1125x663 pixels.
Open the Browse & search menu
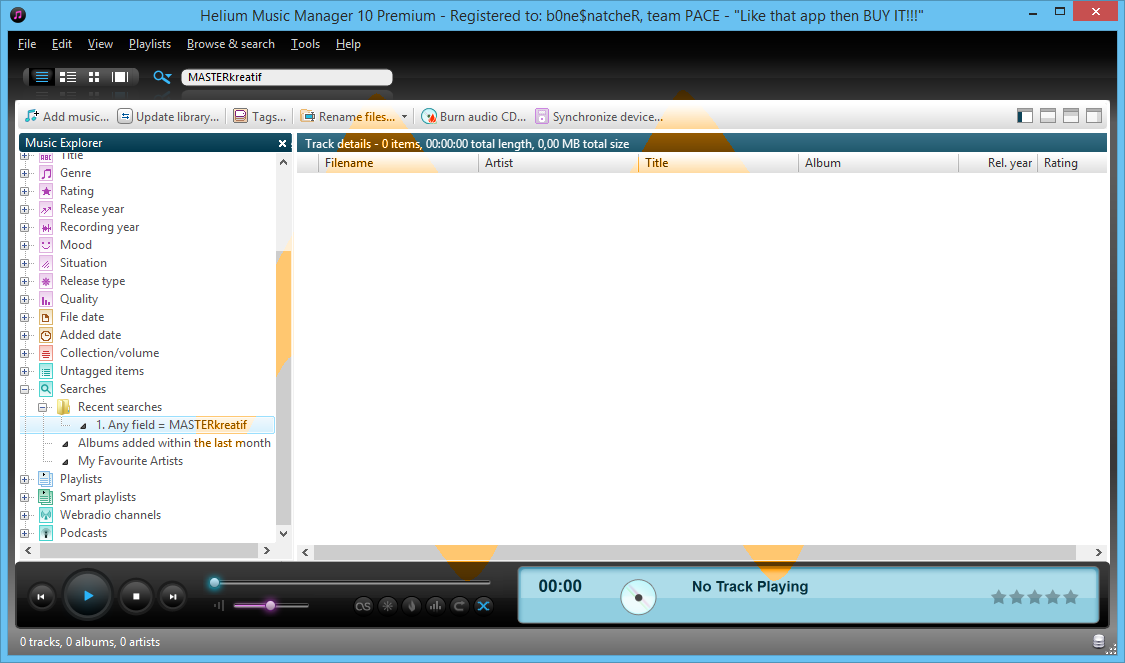(x=231, y=44)
